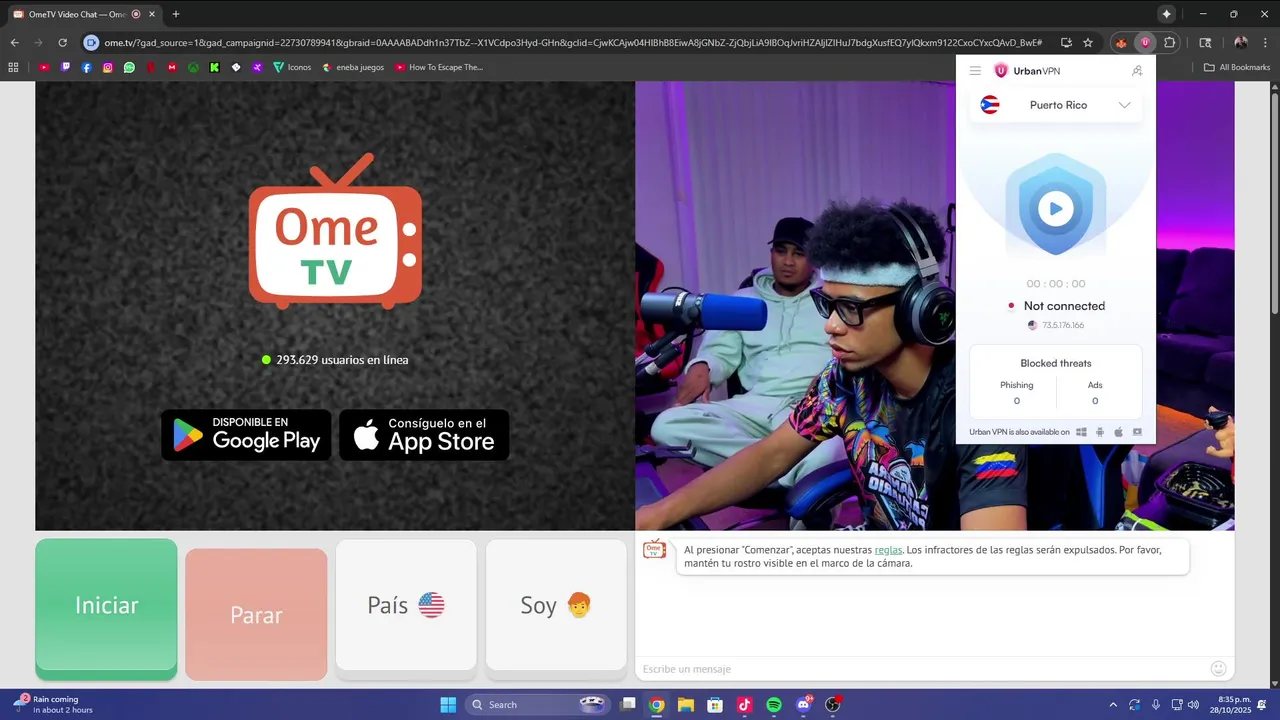Viewport: 1280px width, 720px height.
Task: Open a new browser tab
Action: pos(176,14)
